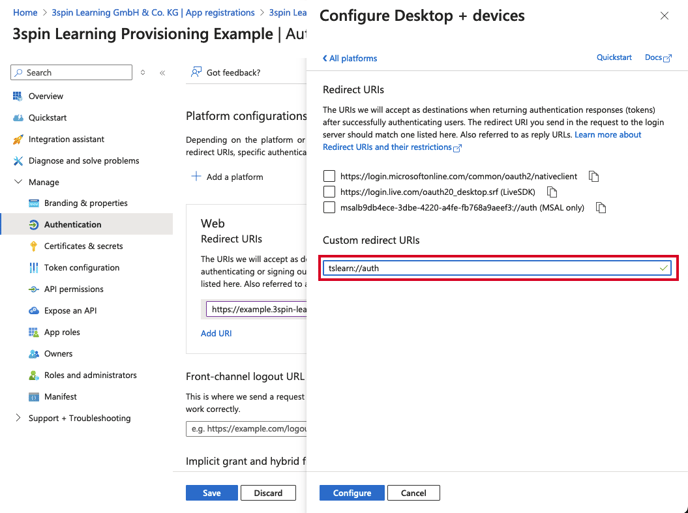This screenshot has width=688, height=513.
Task: Toggle the up-down arrows next to Search
Action: 143,72
